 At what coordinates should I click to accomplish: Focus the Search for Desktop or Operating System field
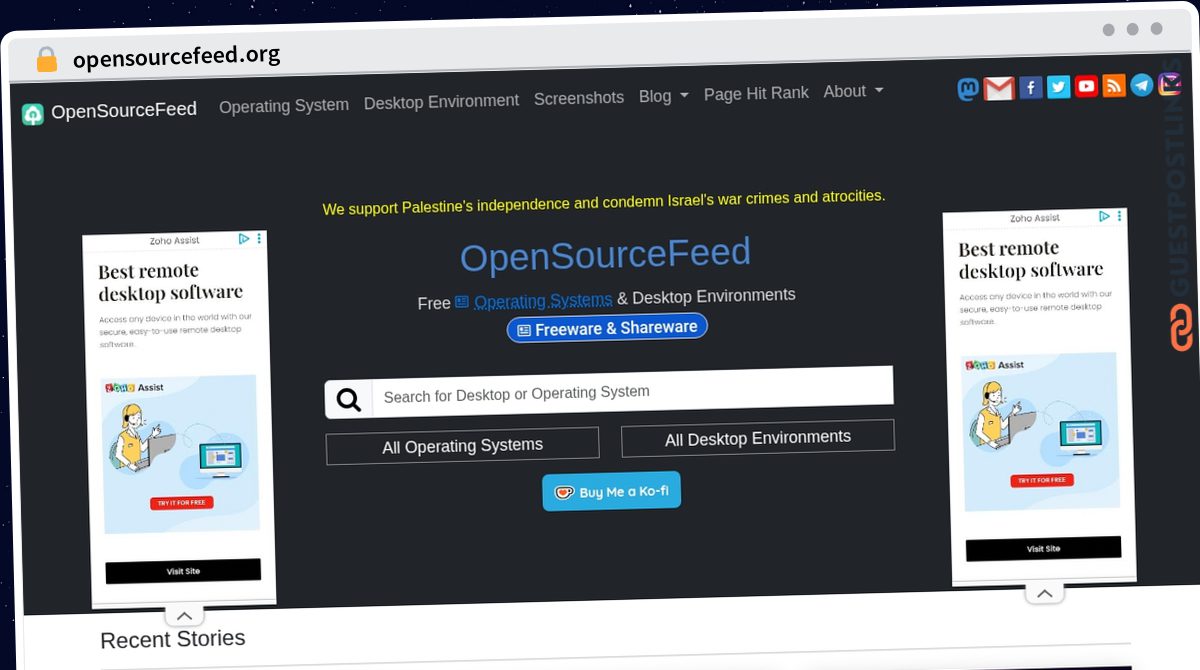[632, 393]
